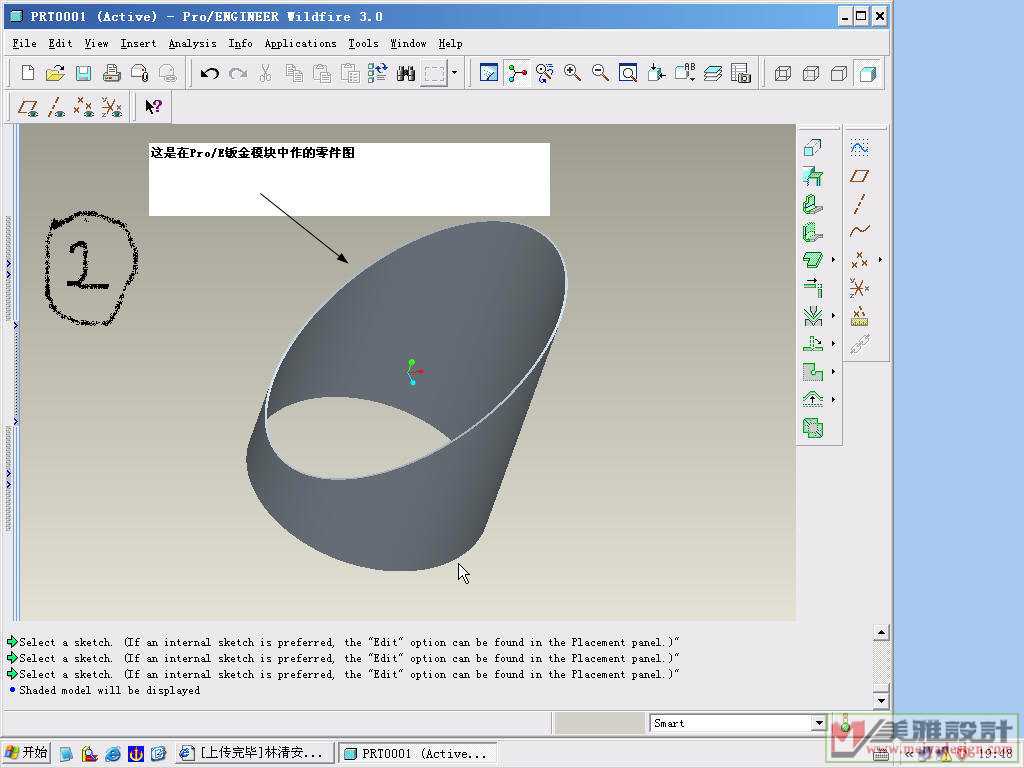The image size is (1024, 768).
Task: Zoom in with the magnifier plus icon
Action: pyautogui.click(x=573, y=73)
